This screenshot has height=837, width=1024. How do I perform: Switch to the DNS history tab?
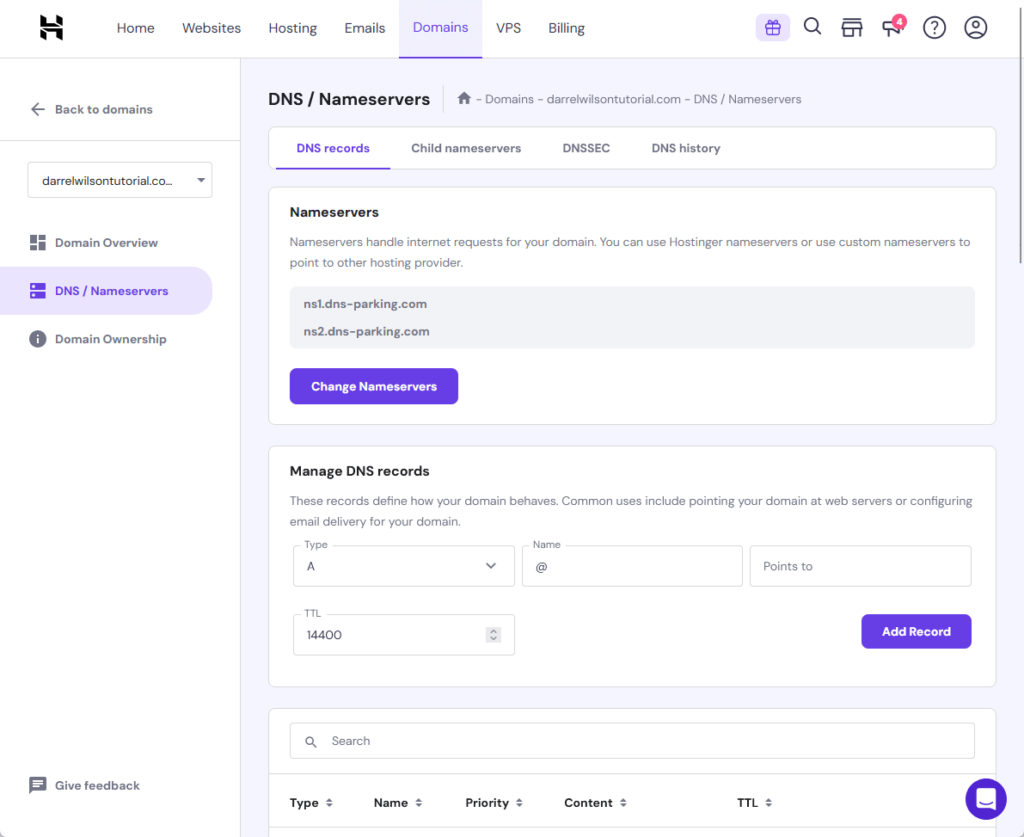coord(686,148)
